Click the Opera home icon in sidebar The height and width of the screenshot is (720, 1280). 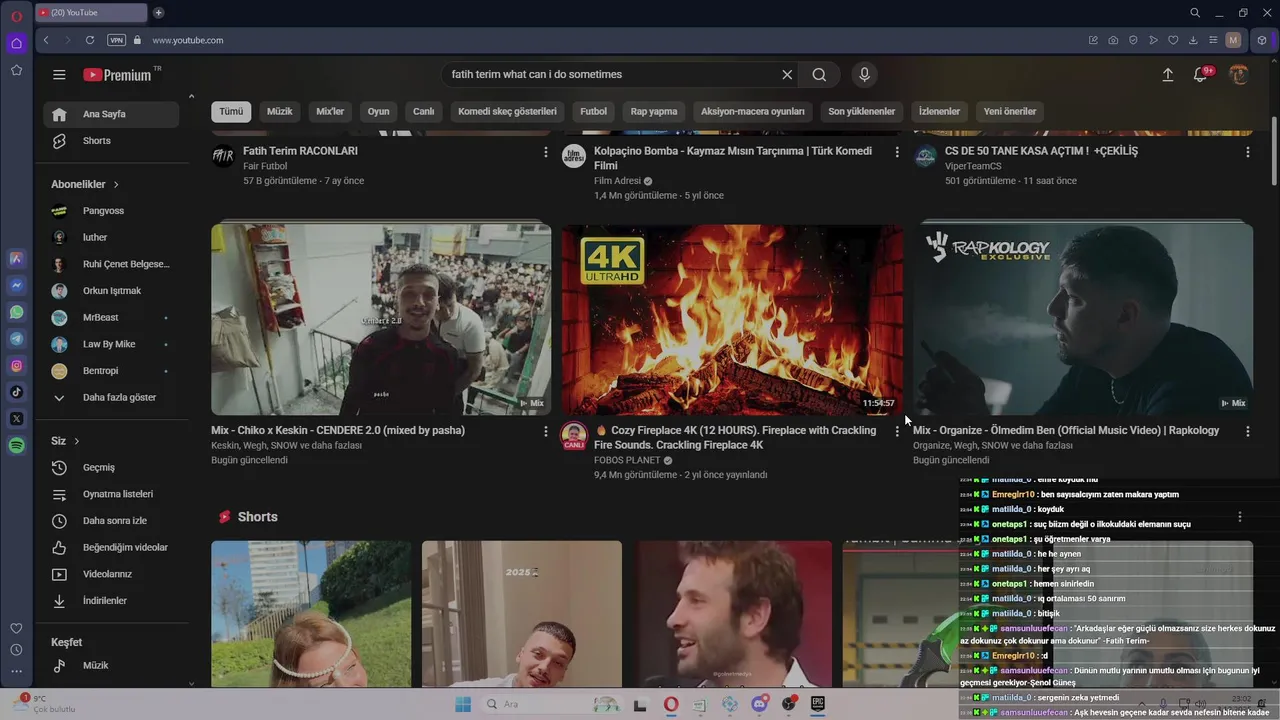click(x=16, y=43)
